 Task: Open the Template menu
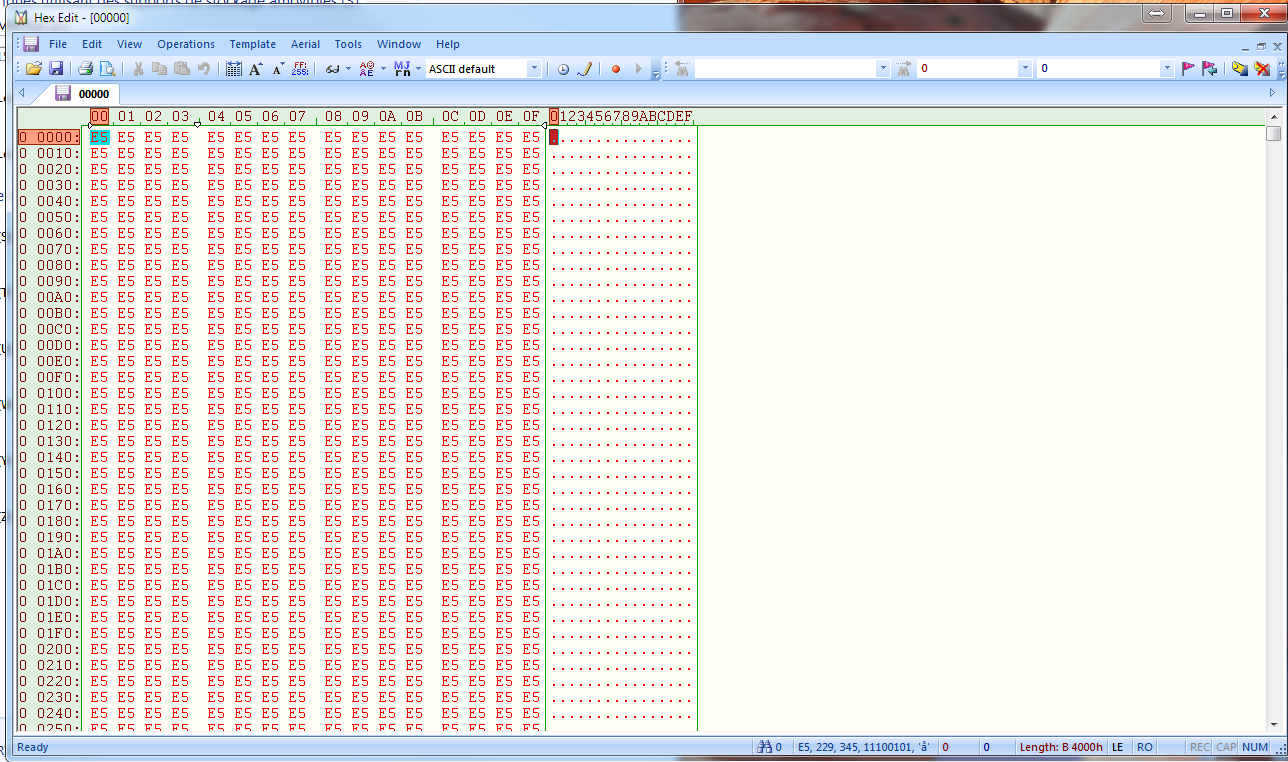pos(252,44)
